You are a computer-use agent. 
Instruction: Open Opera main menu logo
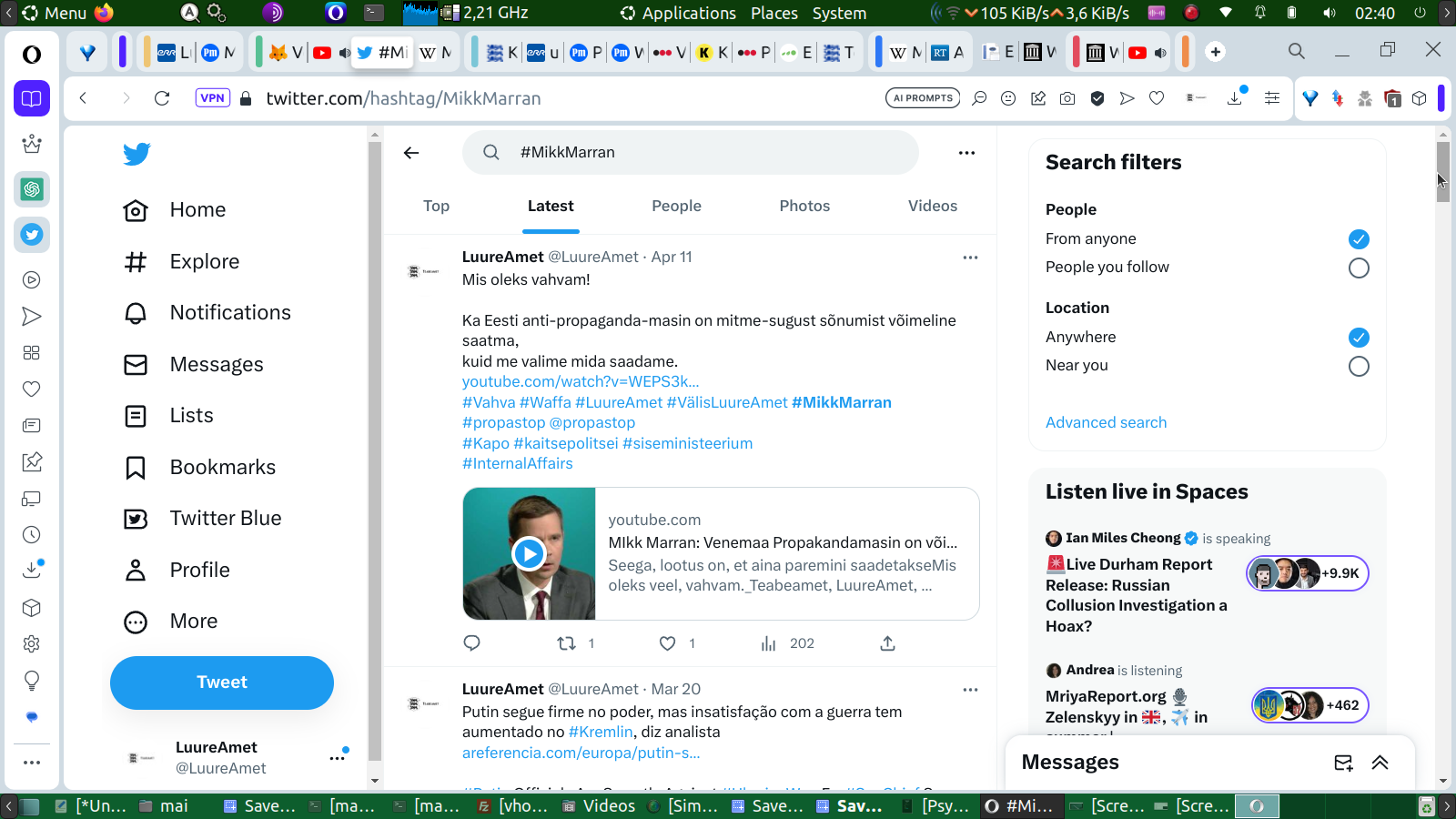click(32, 55)
